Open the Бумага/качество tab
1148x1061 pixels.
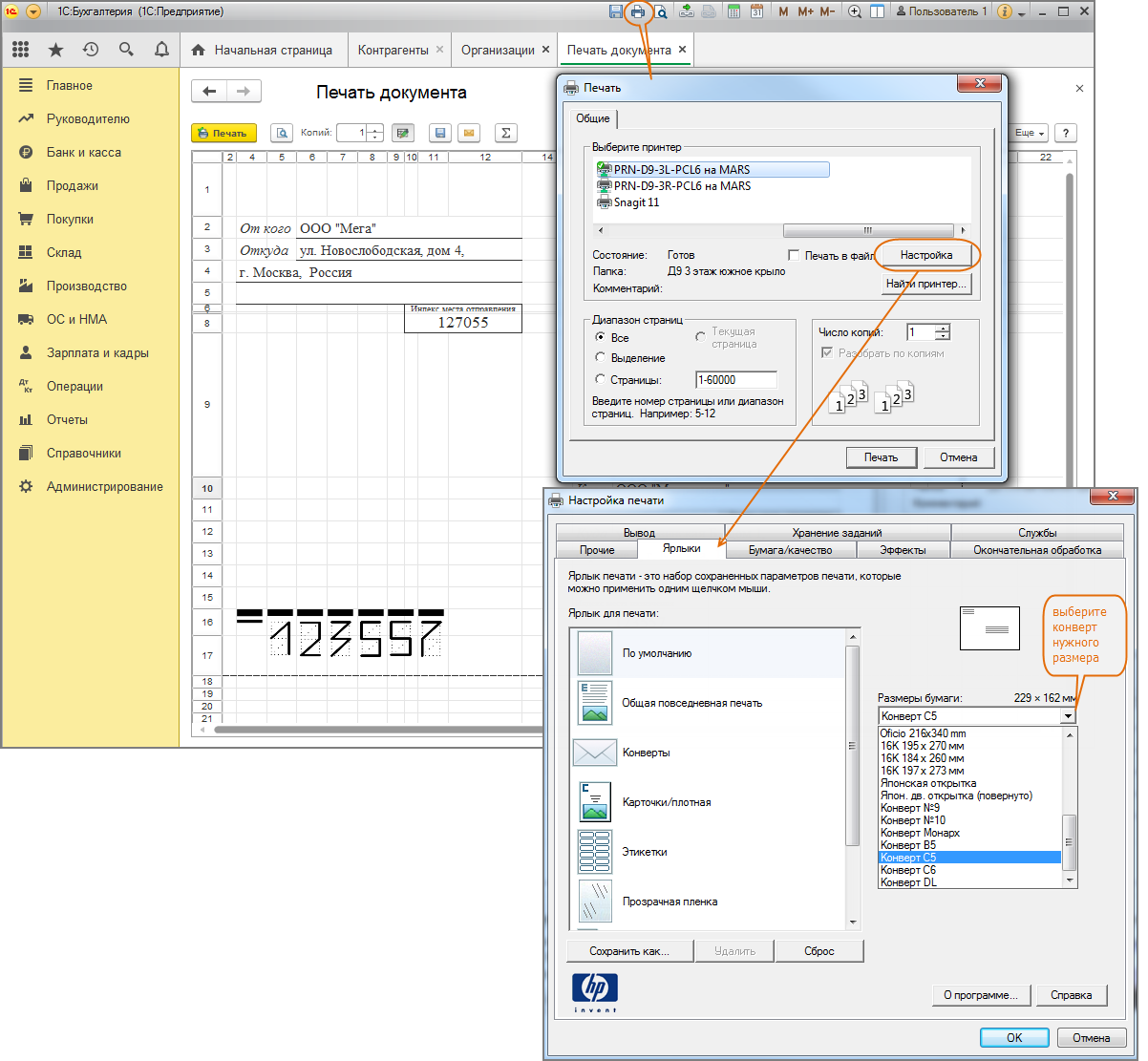(x=790, y=550)
